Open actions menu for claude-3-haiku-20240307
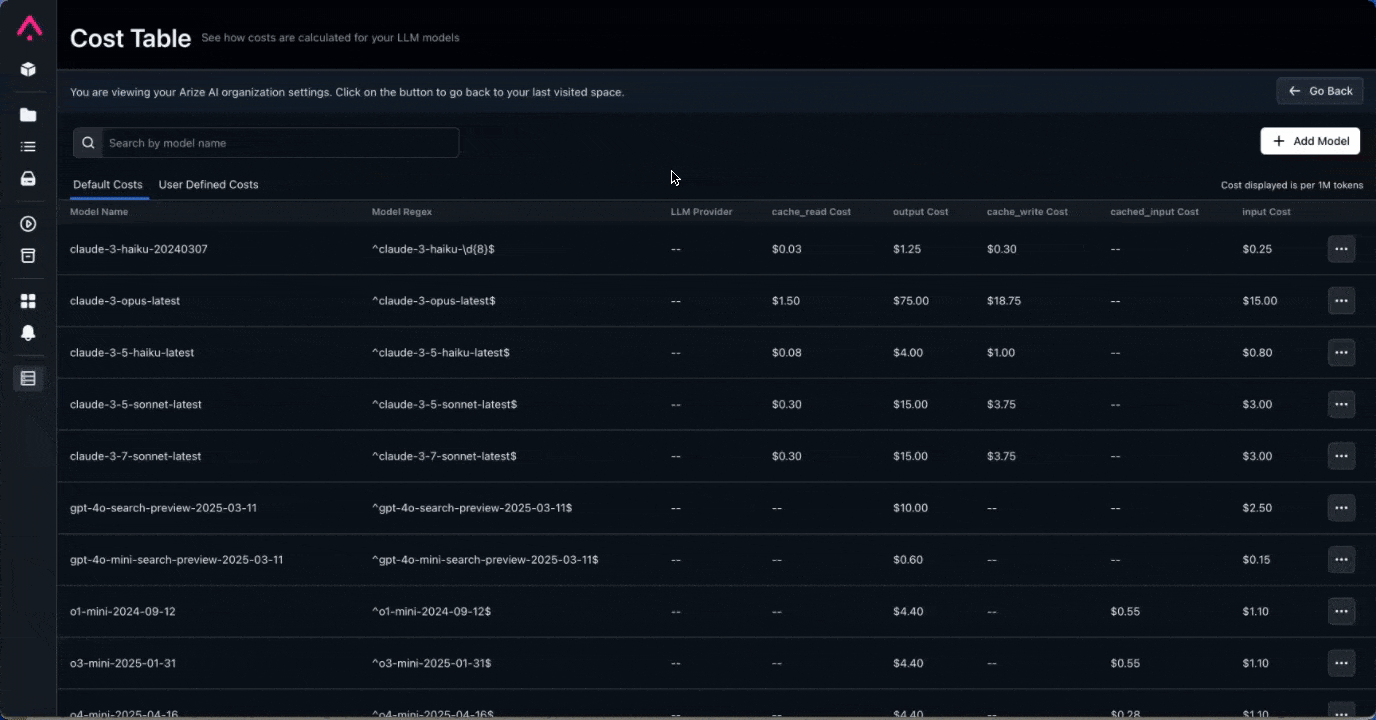Screen dimensions: 1376x720 (1341, 249)
